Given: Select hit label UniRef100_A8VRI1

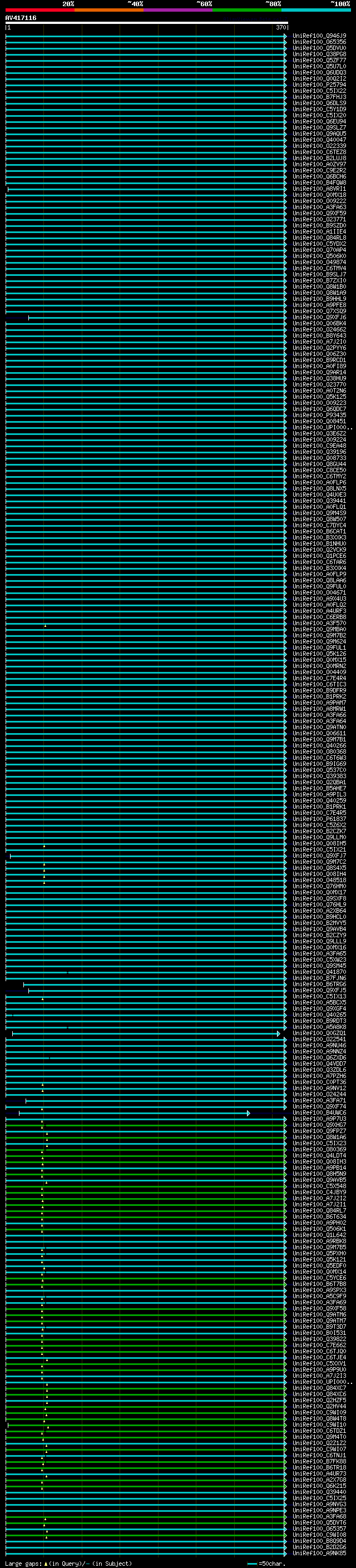Looking at the screenshot, I should pos(319,189).
